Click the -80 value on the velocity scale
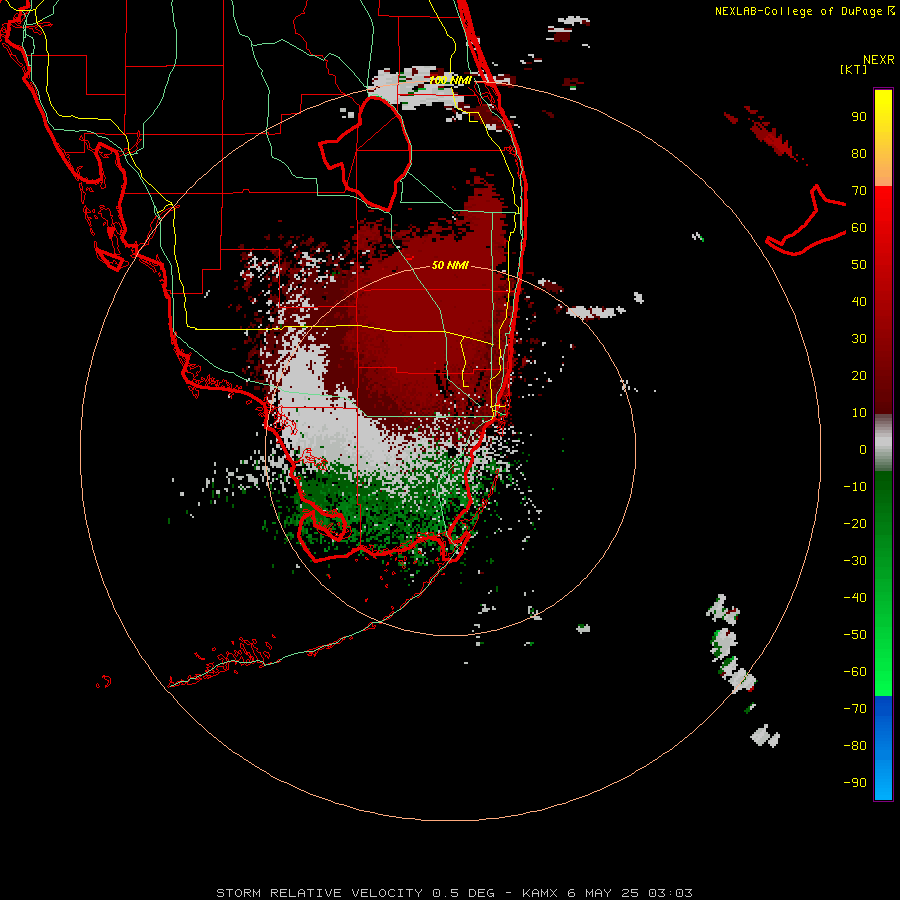The image size is (900, 900). (x=855, y=746)
